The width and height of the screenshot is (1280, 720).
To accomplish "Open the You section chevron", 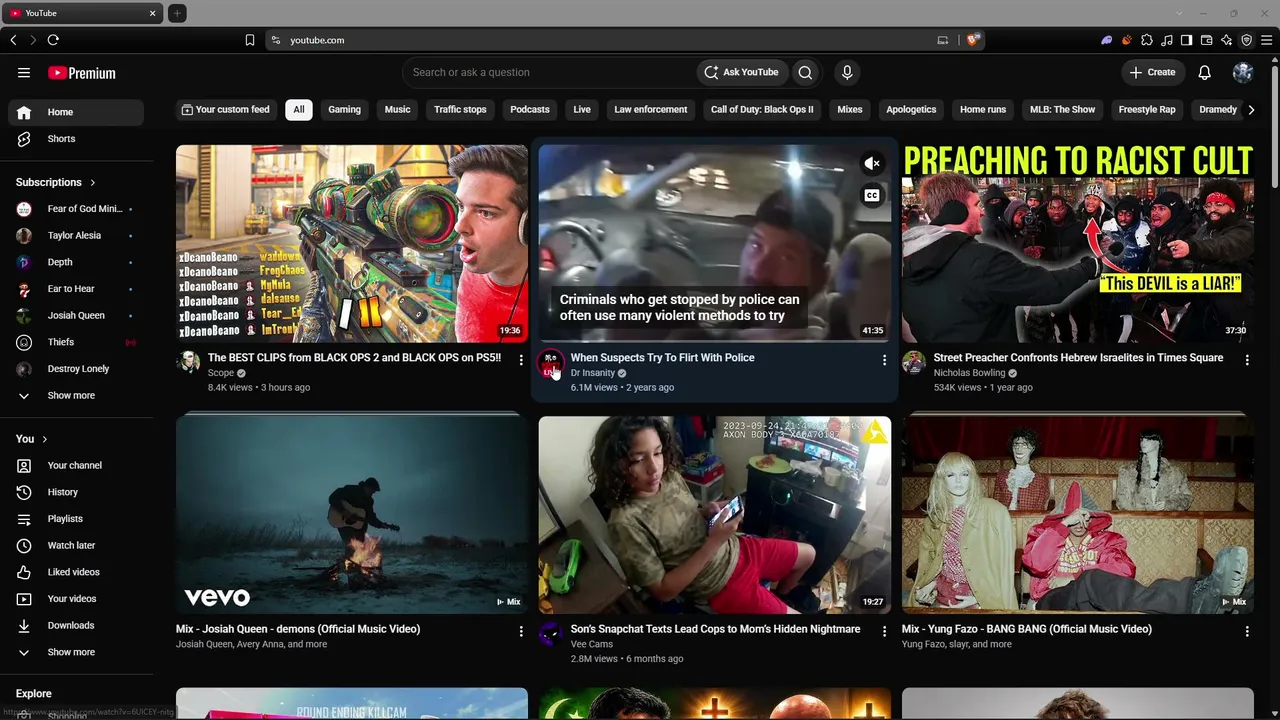I will (44, 439).
